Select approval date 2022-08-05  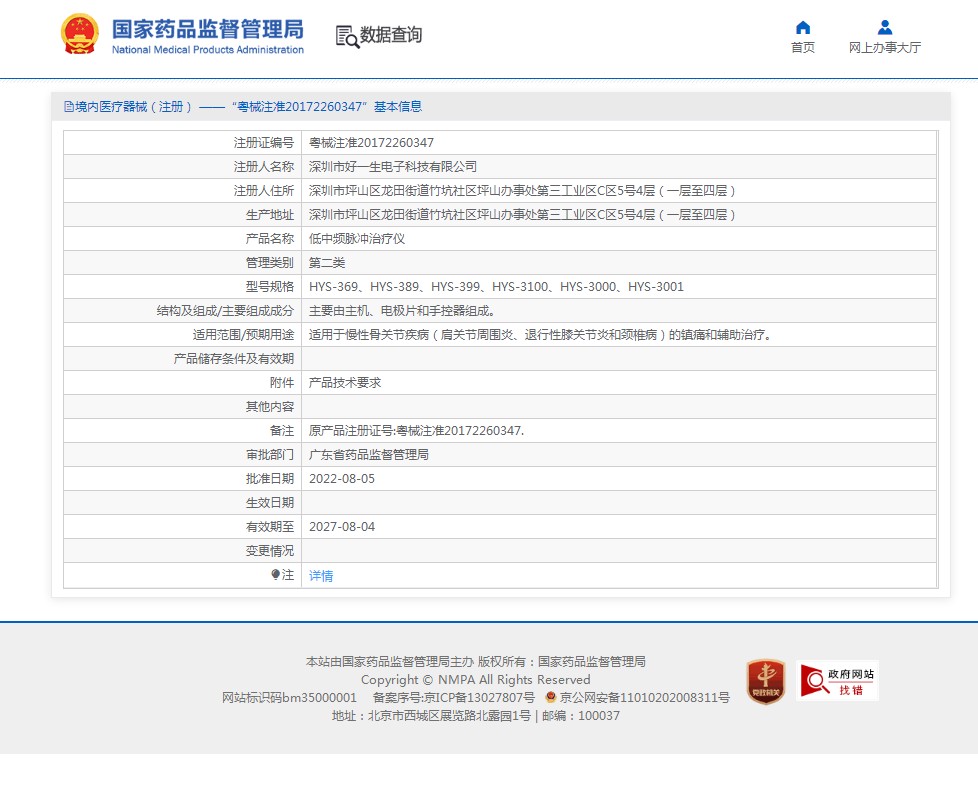(342, 479)
